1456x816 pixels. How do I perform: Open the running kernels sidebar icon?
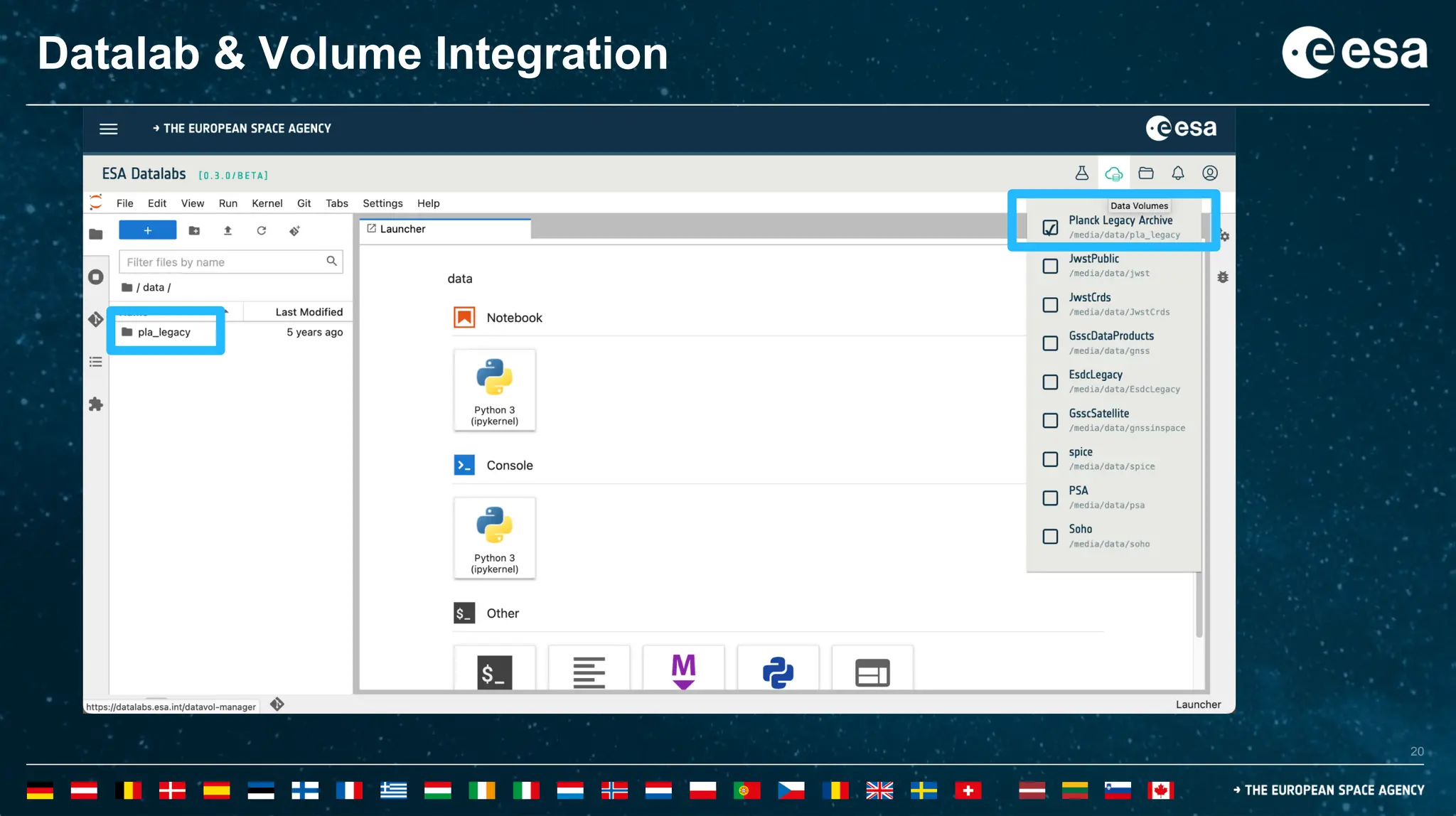(x=96, y=277)
